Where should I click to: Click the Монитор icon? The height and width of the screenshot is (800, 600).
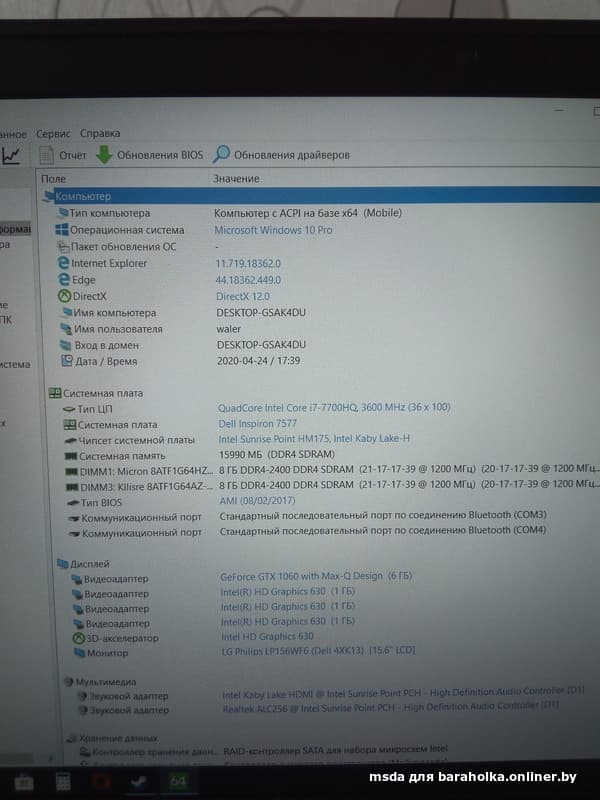click(79, 653)
